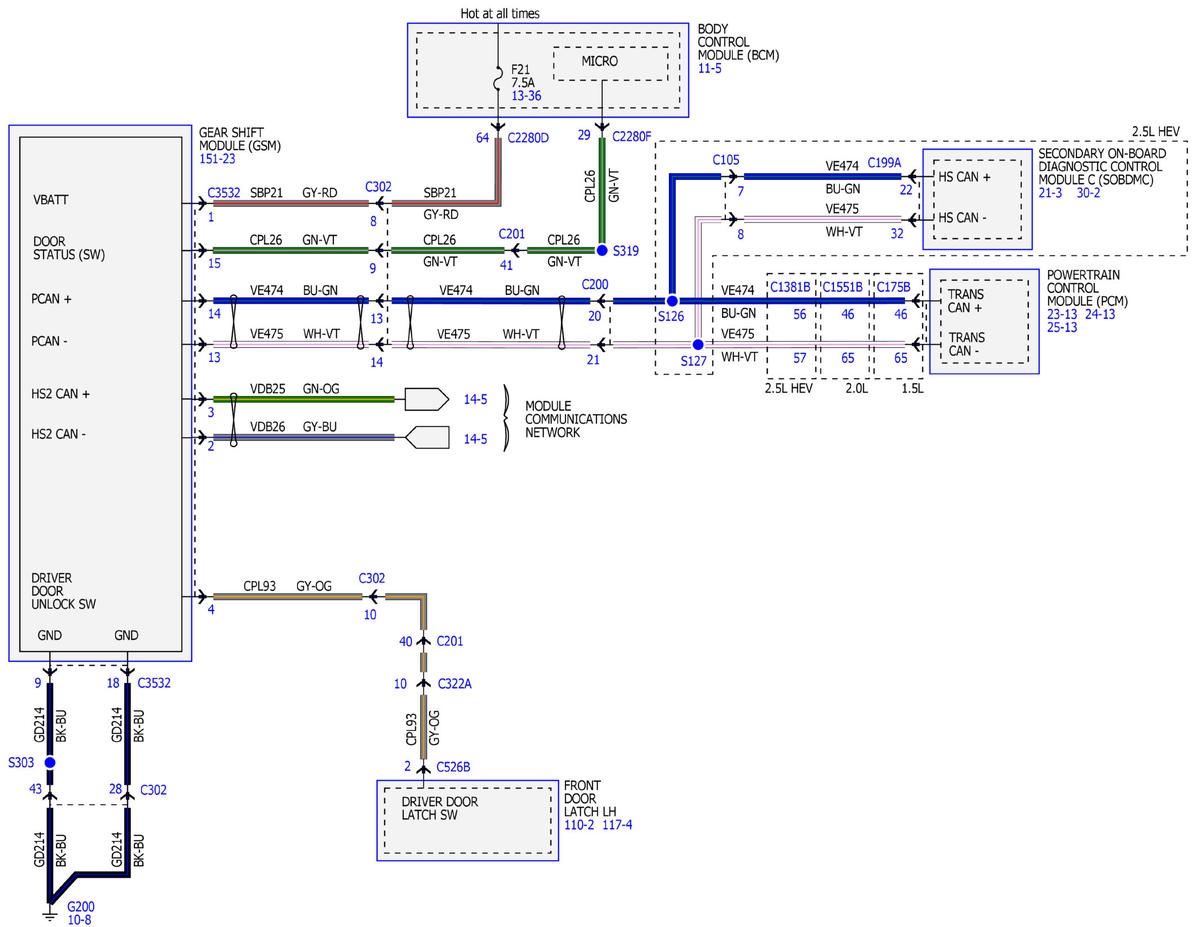
Task: Follow the 13-36 fuse reference link
Action: coord(526,95)
